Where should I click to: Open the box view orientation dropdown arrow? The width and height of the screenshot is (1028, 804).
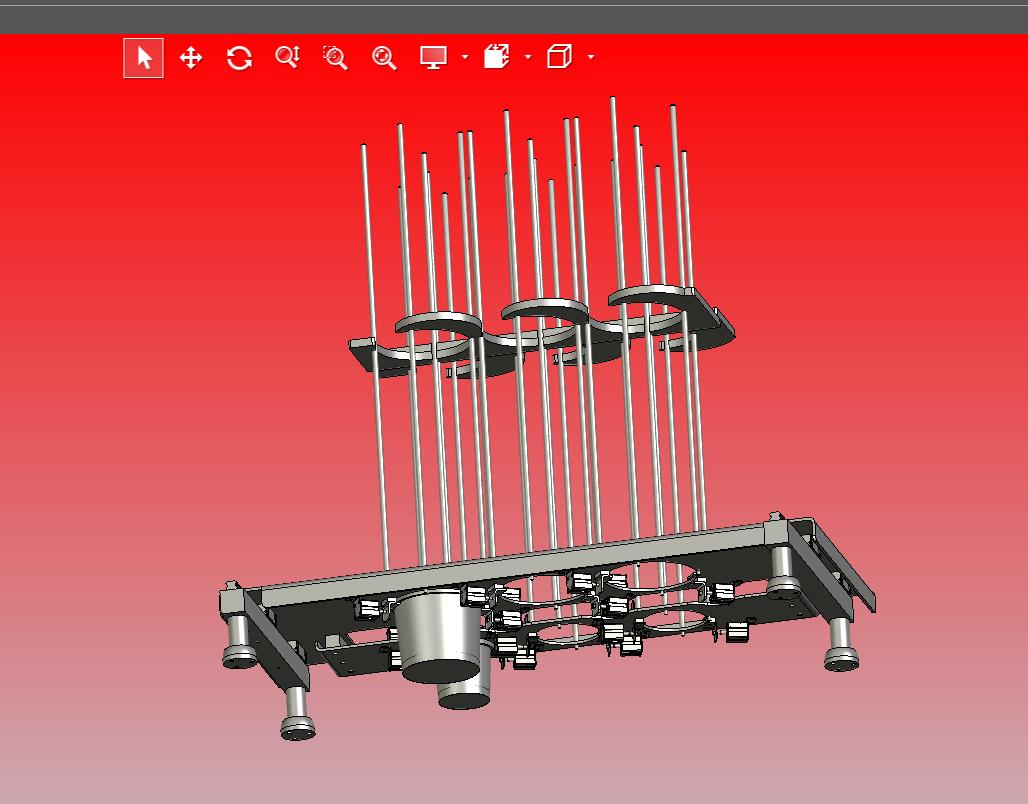coord(591,57)
